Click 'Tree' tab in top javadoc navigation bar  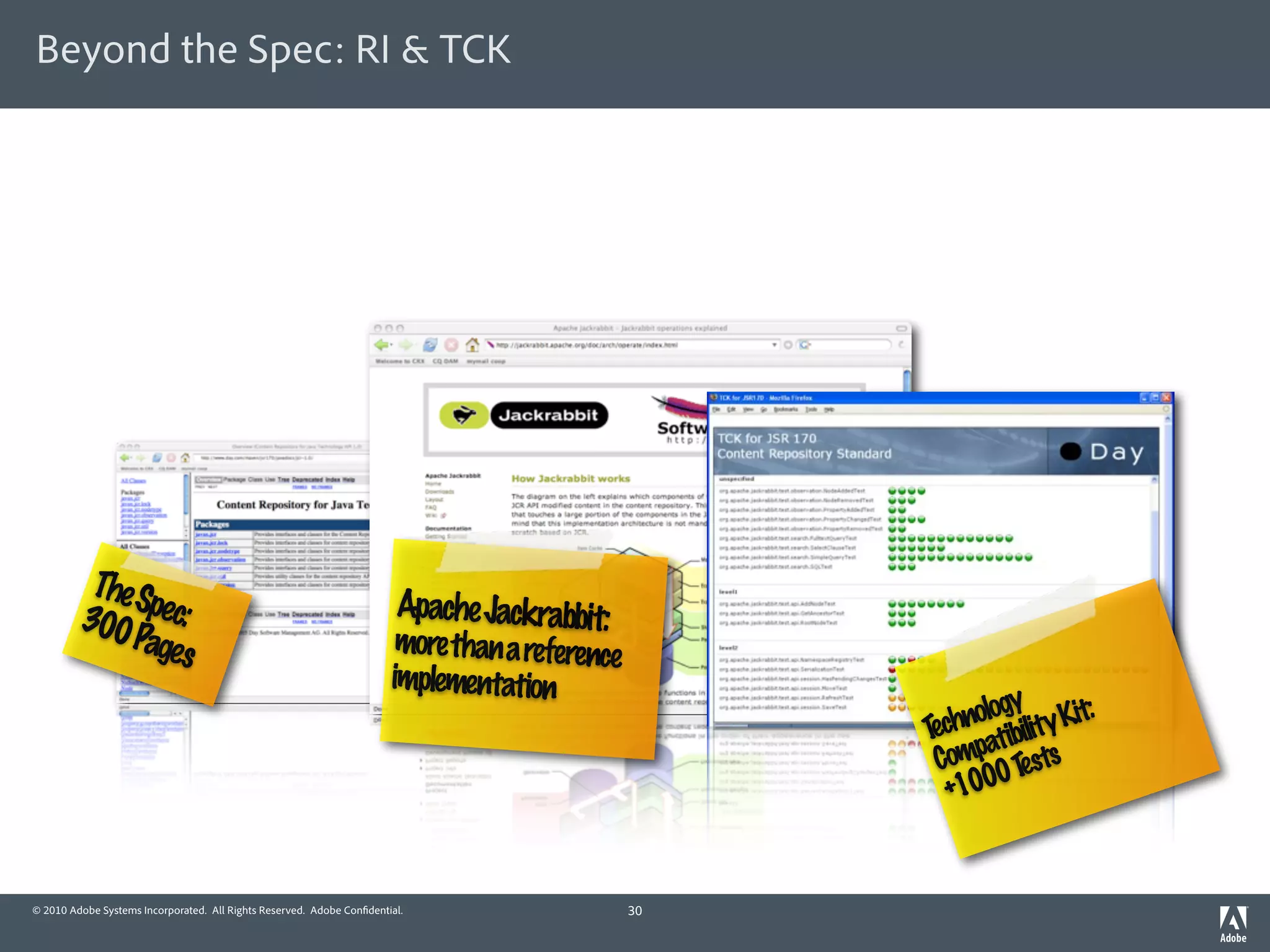pyautogui.click(x=283, y=480)
